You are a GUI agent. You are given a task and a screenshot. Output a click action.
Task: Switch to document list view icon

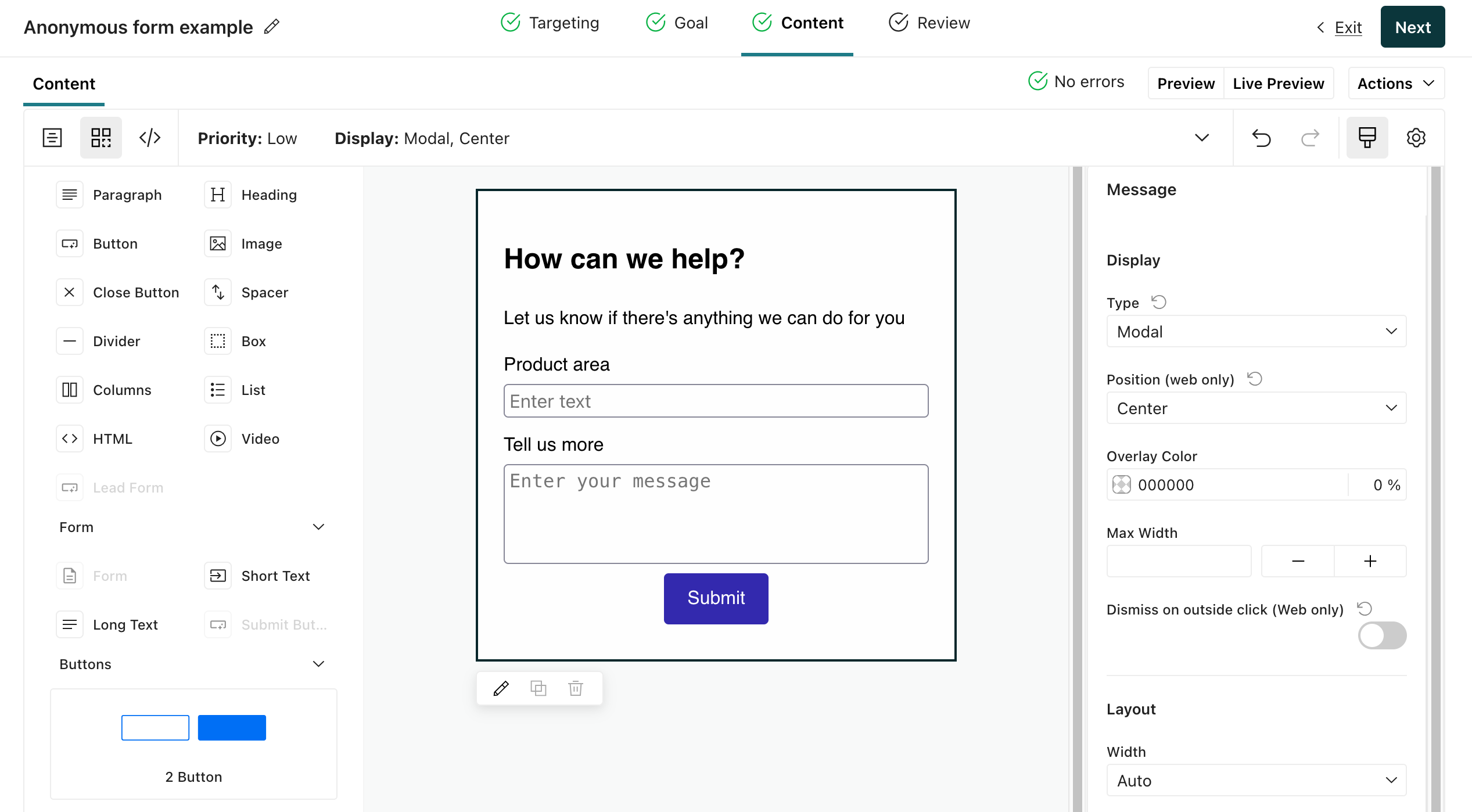[x=52, y=138]
